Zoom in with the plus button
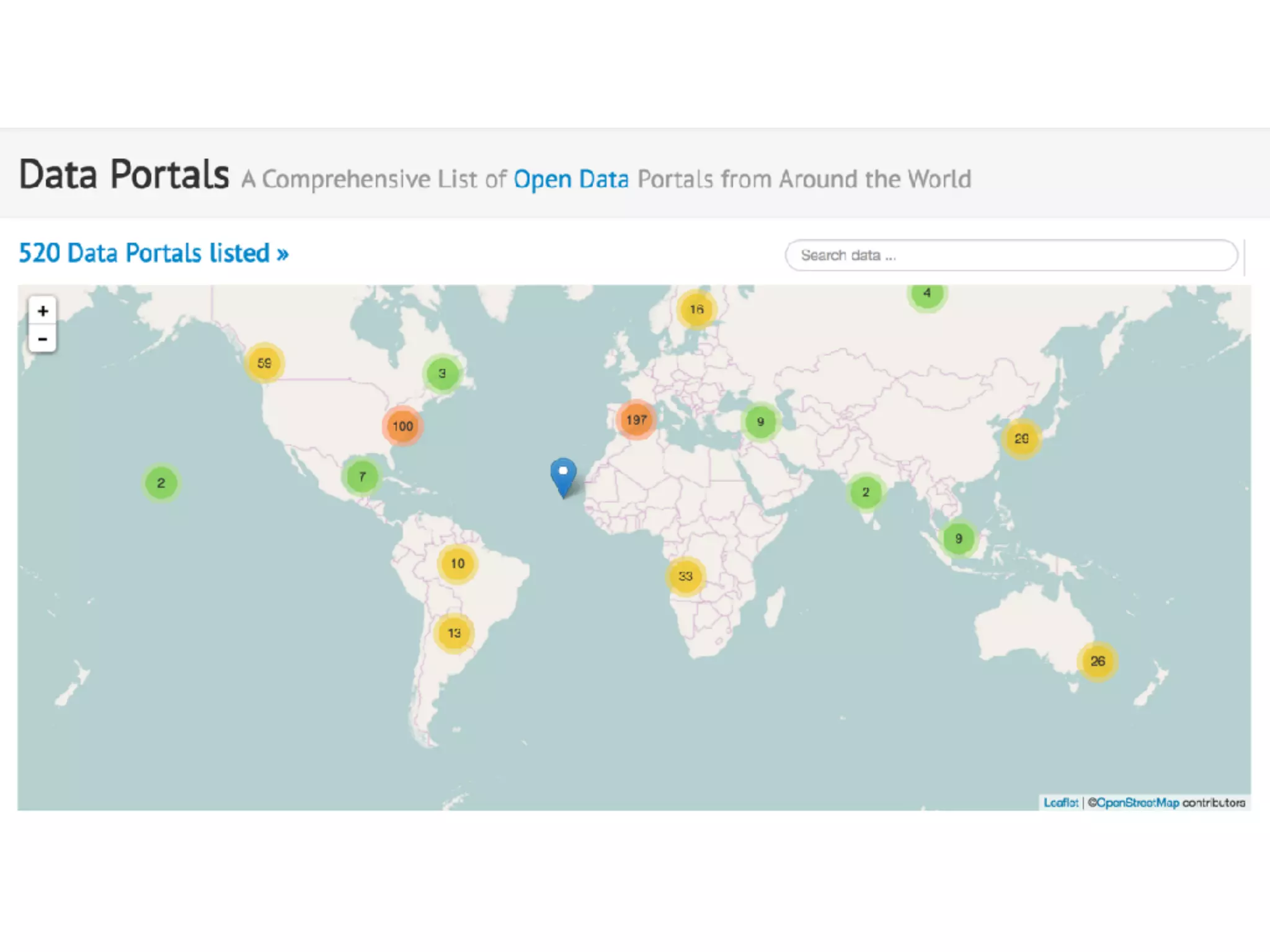1270x952 pixels. [x=43, y=311]
